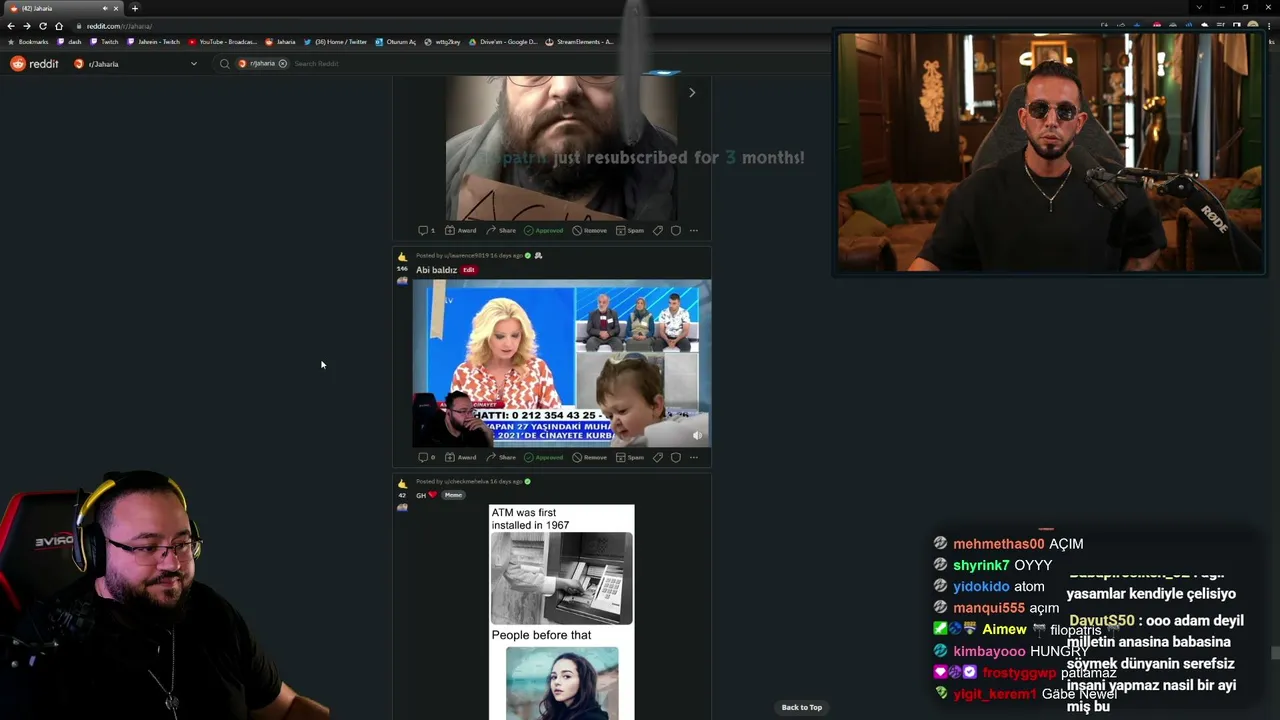Open the Jahrein - Twitch bookmark
This screenshot has width=1280, height=720.
click(x=154, y=42)
